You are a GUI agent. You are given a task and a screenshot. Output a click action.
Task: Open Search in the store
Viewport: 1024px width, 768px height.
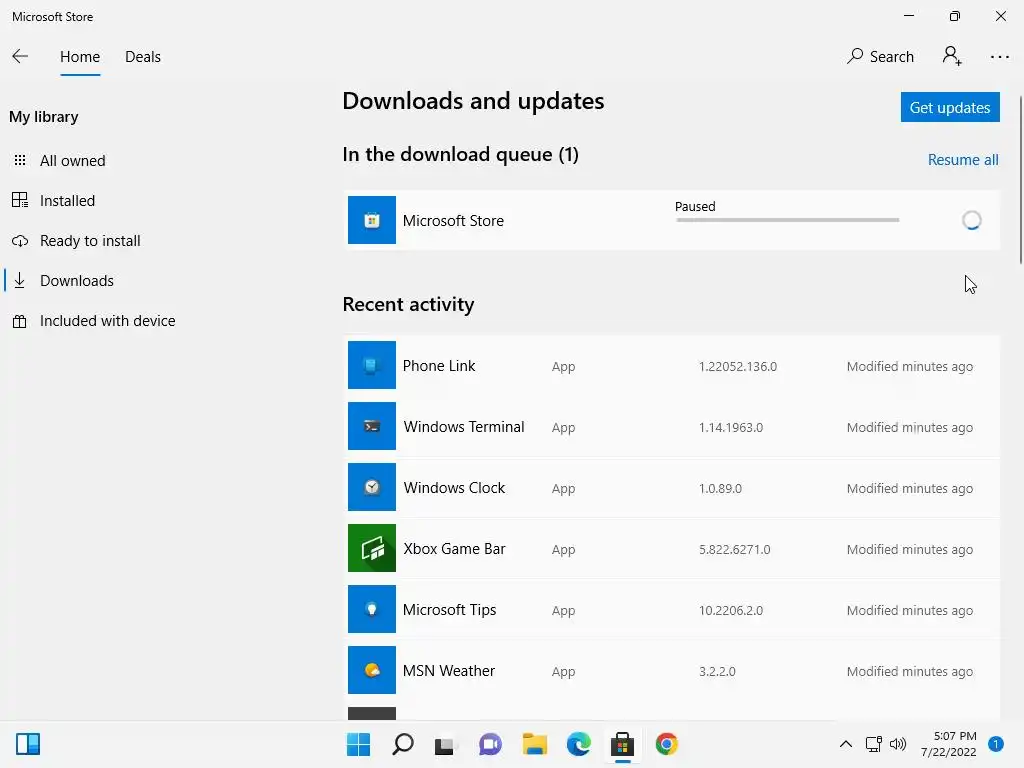pos(880,57)
